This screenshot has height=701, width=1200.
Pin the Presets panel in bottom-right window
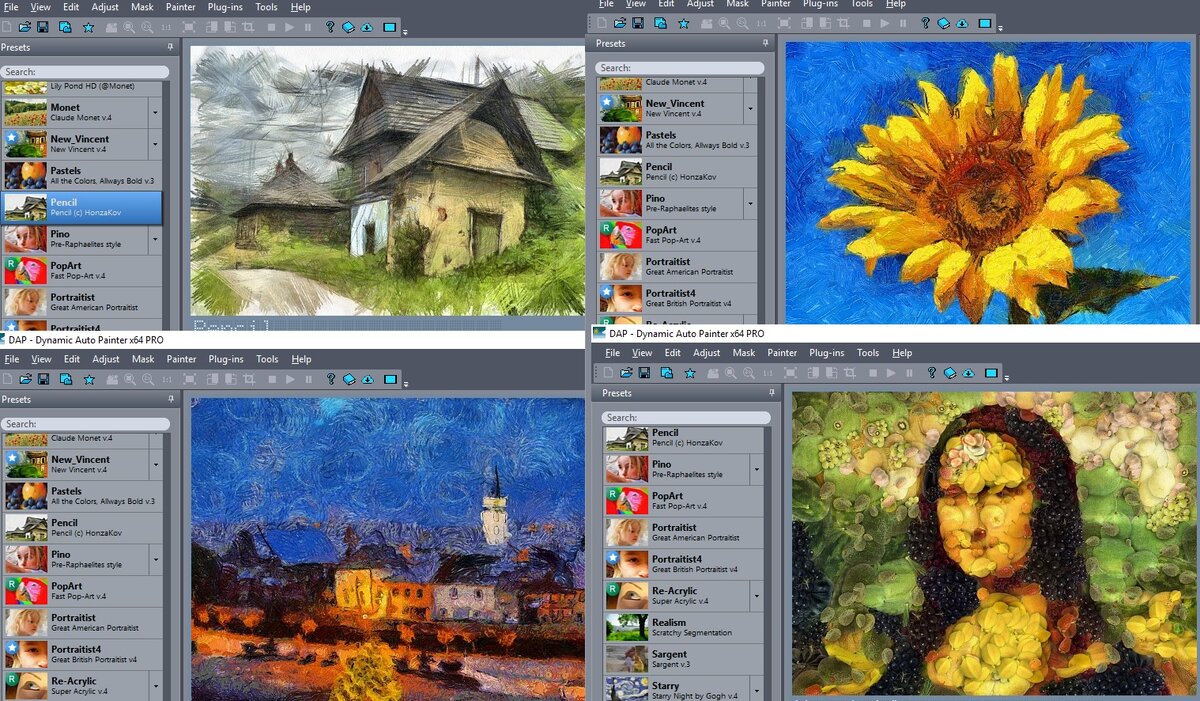pyautogui.click(x=772, y=393)
